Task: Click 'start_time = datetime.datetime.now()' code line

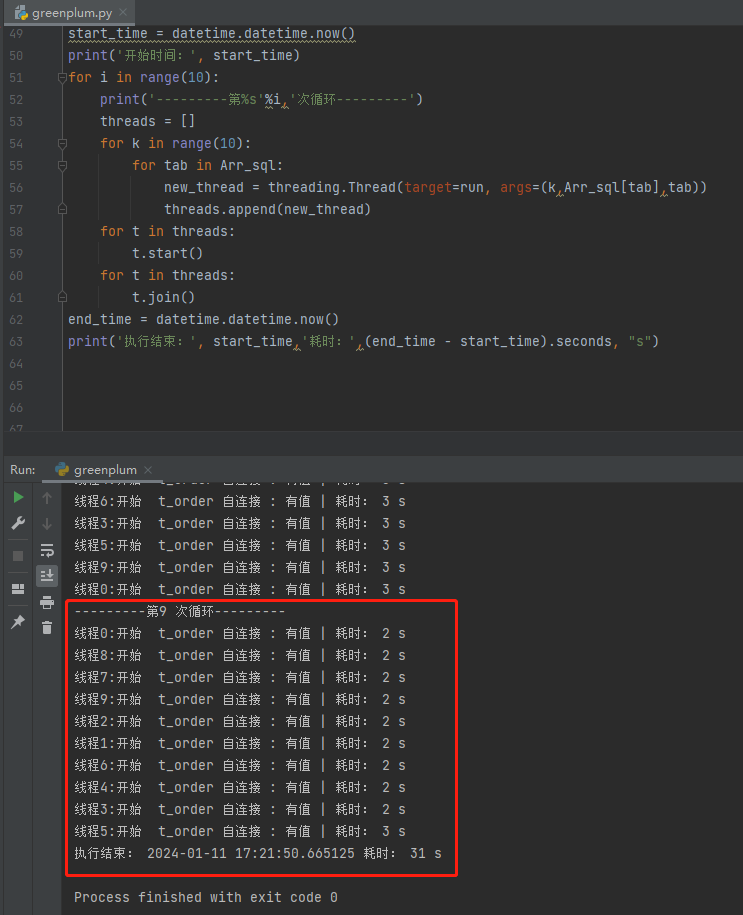Action: tap(211, 34)
